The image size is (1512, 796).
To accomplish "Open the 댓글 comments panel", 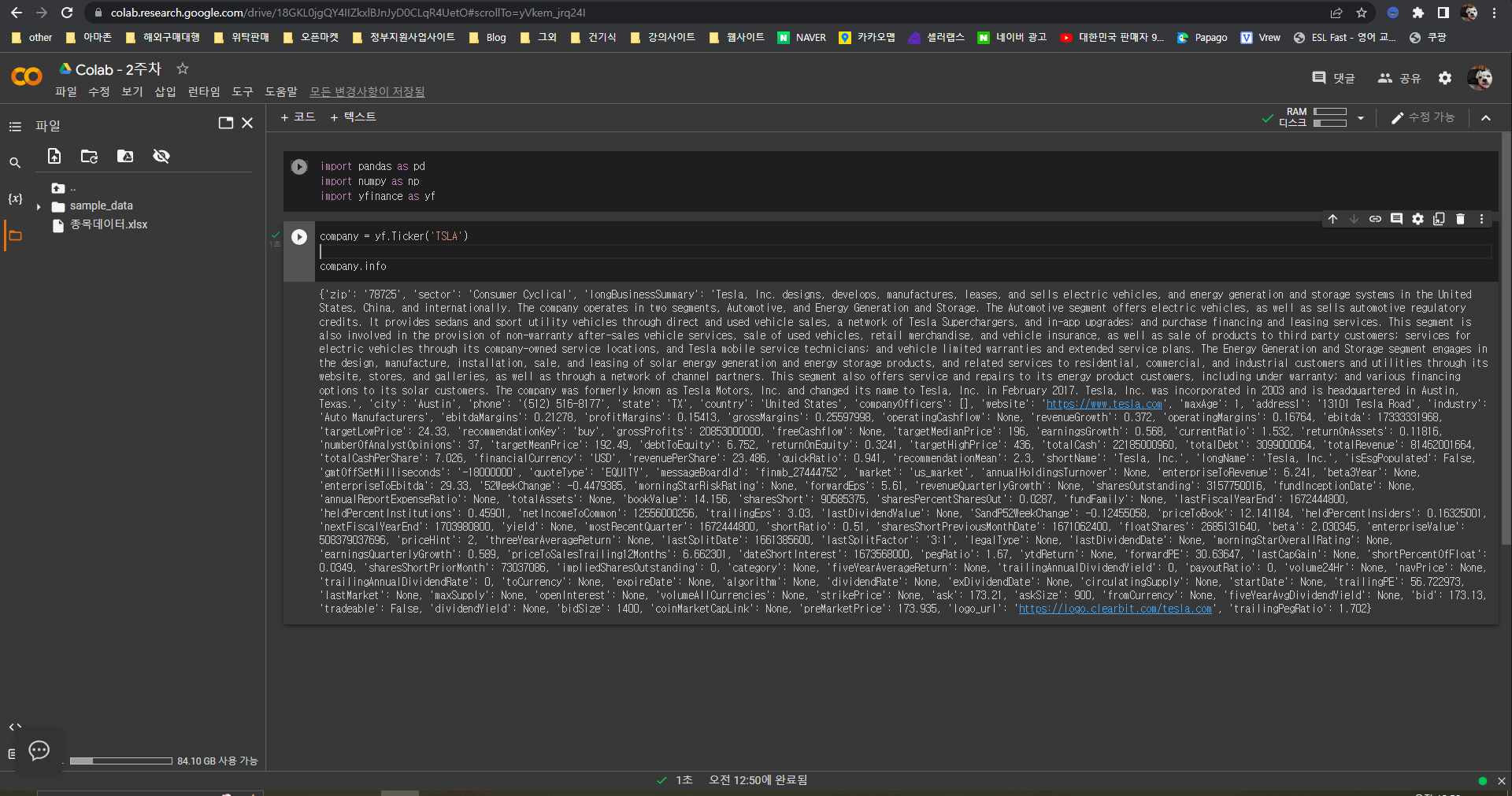I will pyautogui.click(x=1333, y=78).
